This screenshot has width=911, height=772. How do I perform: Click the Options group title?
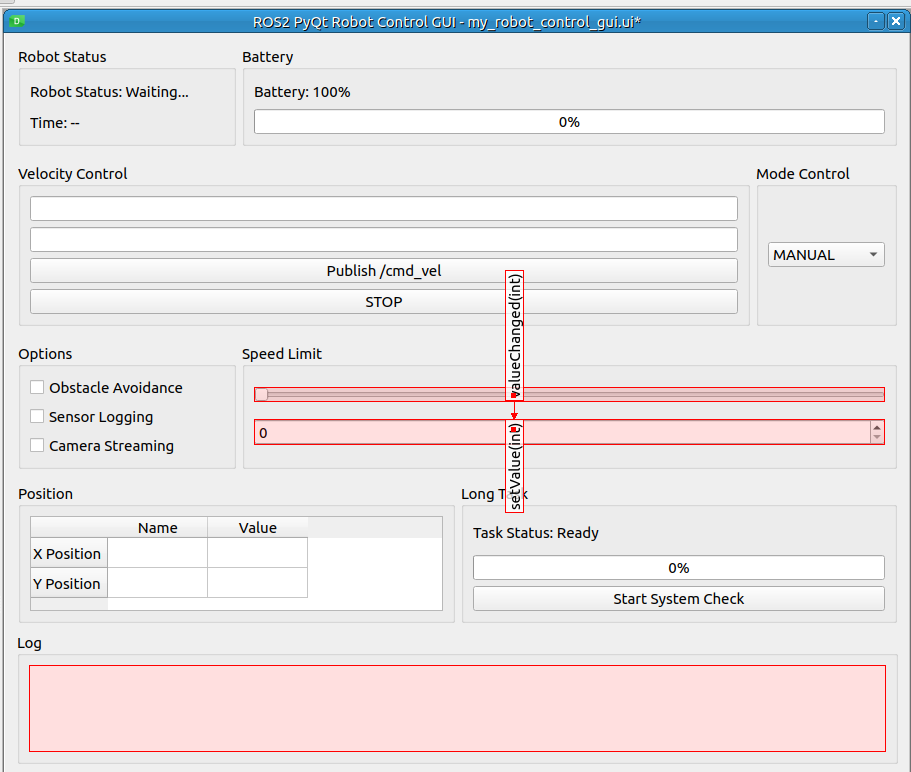(45, 354)
